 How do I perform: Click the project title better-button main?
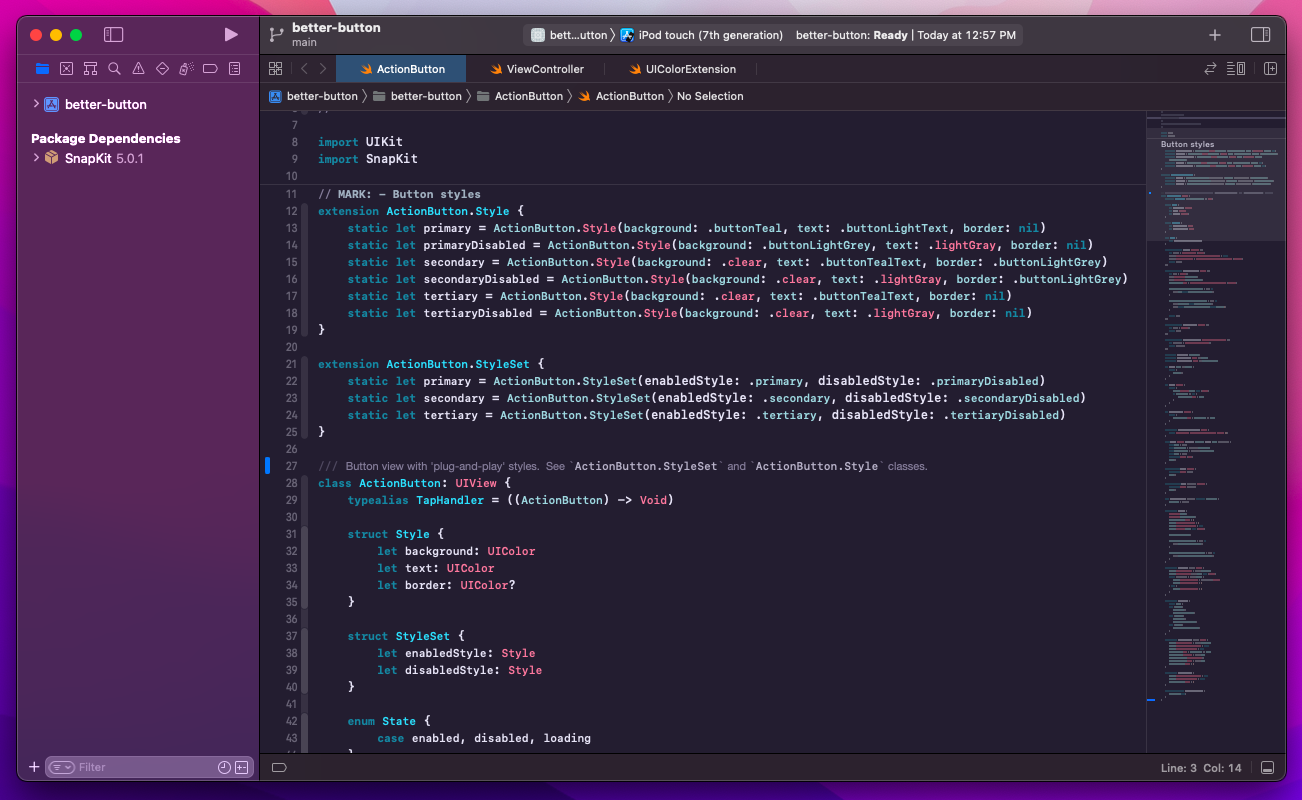(x=336, y=35)
